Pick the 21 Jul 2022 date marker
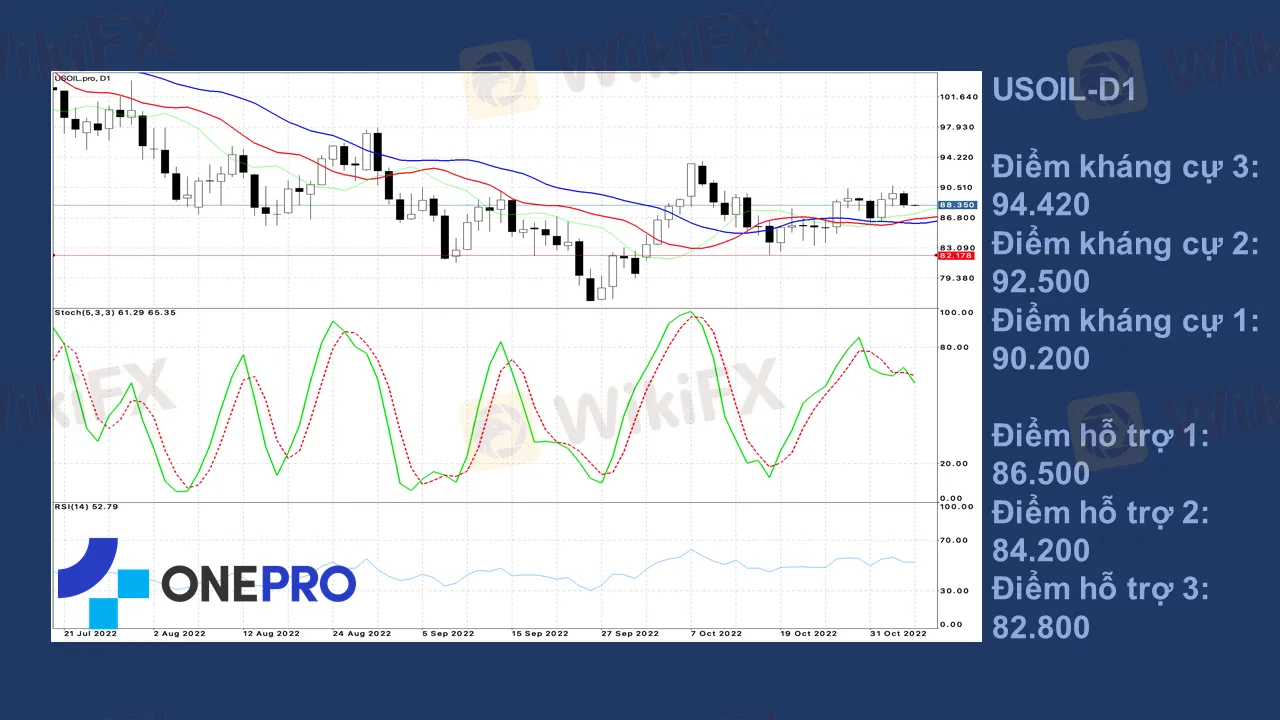This screenshot has width=1280, height=720. pyautogui.click(x=91, y=633)
